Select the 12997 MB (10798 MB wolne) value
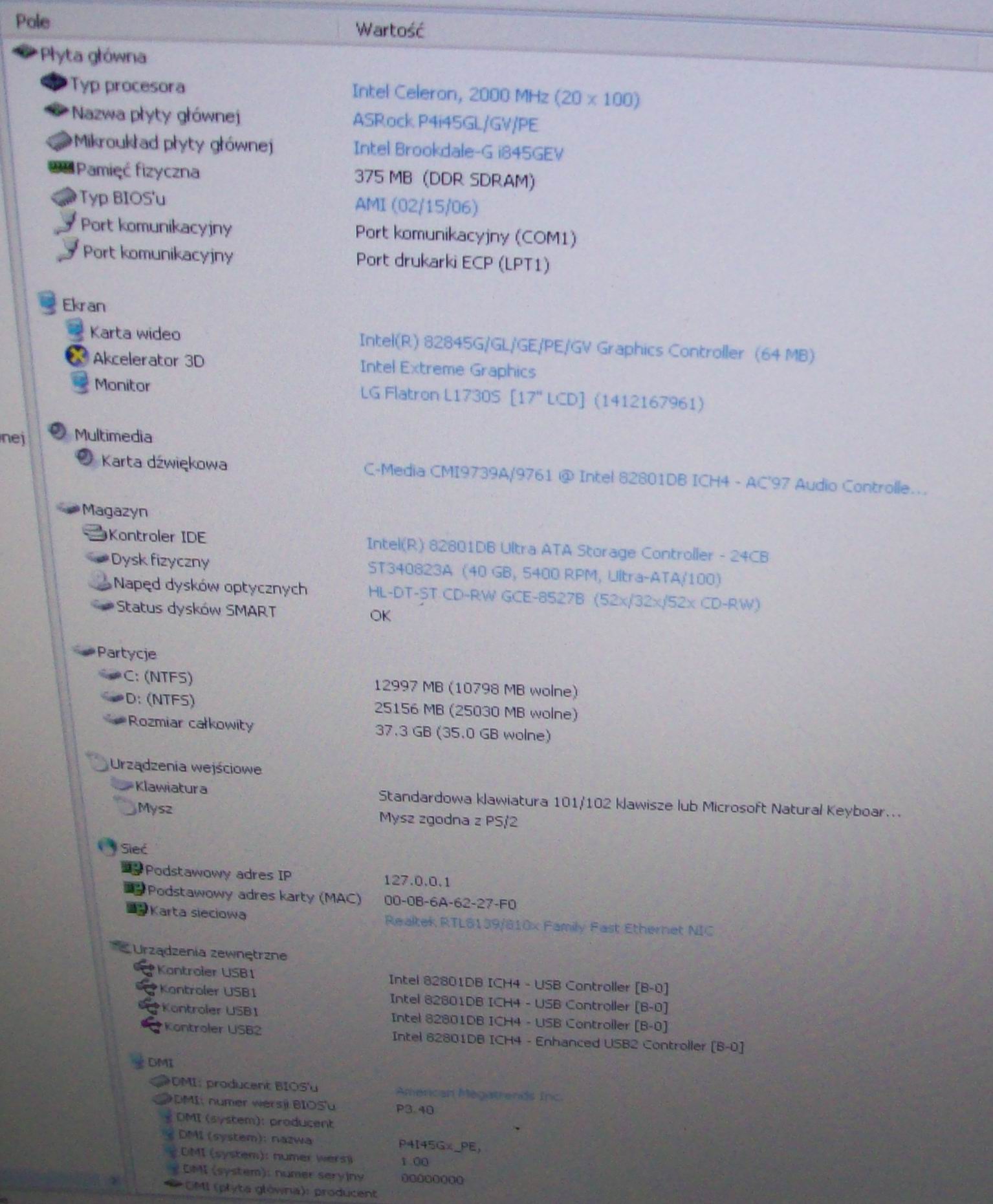 (x=475, y=688)
